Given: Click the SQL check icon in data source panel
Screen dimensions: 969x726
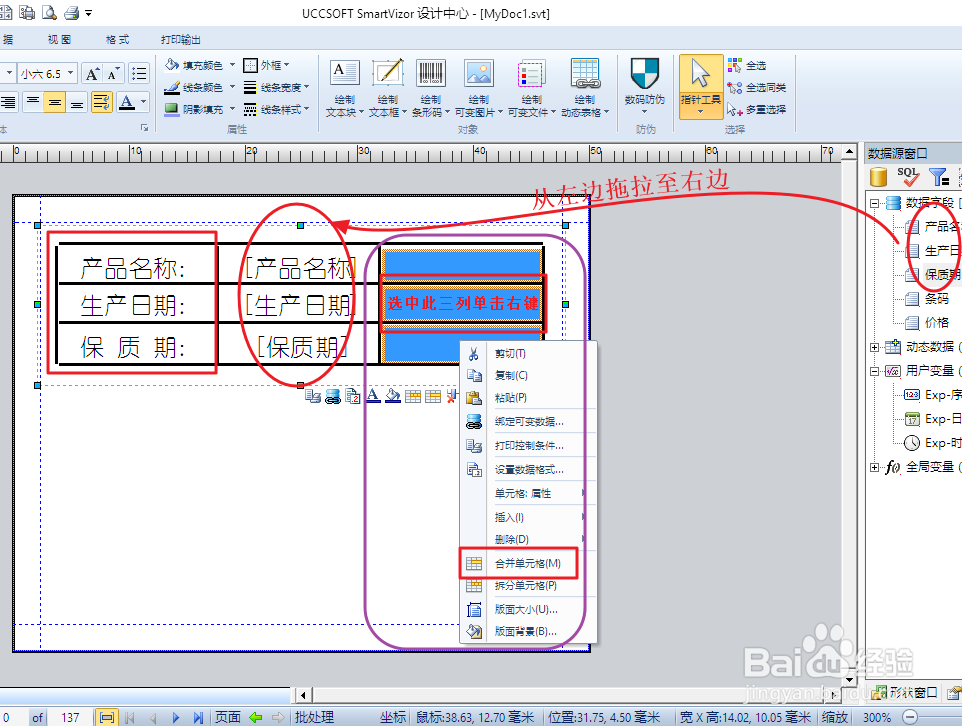Looking at the screenshot, I should pos(907,177).
